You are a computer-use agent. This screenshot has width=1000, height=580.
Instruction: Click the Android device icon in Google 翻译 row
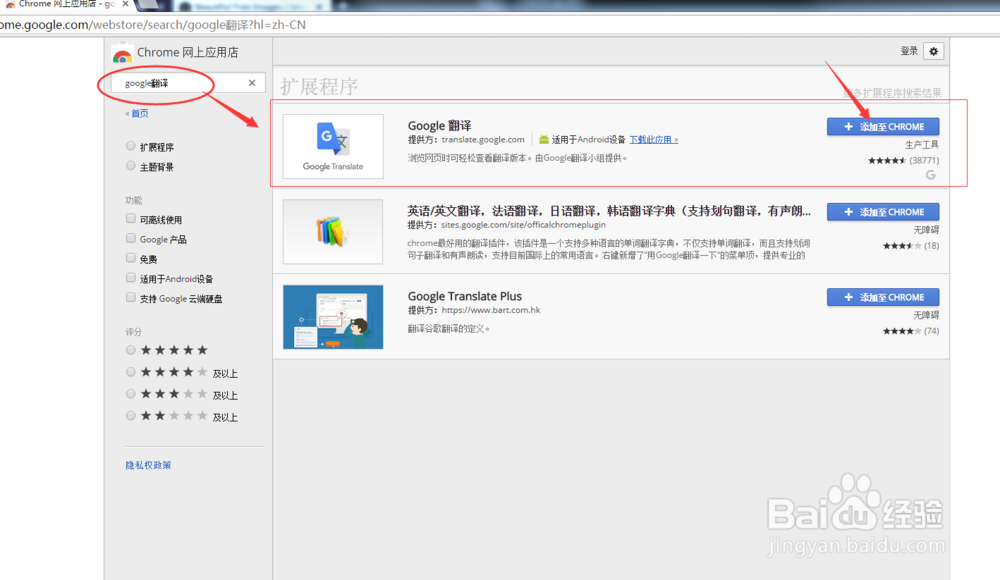[x=543, y=139]
